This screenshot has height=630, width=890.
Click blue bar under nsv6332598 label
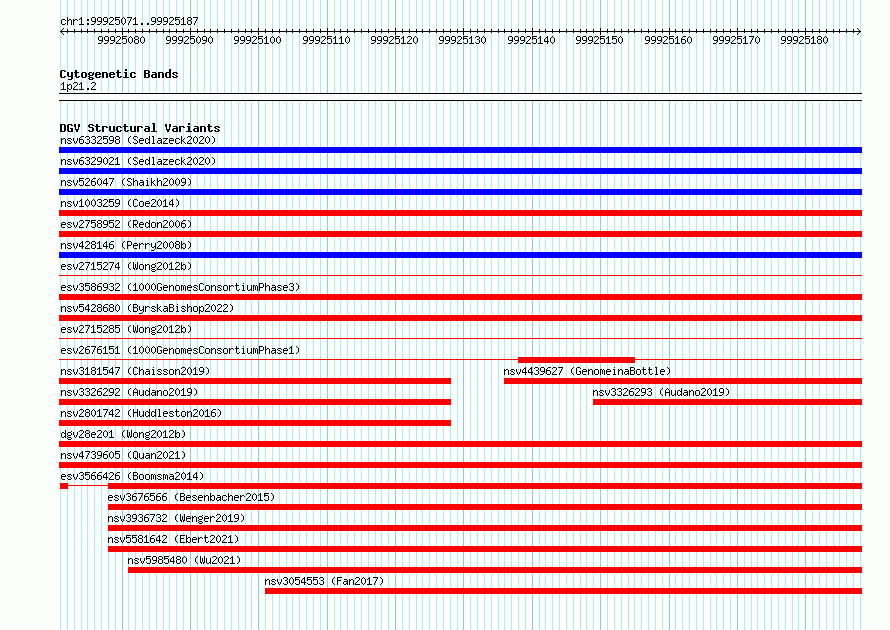pyautogui.click(x=460, y=150)
